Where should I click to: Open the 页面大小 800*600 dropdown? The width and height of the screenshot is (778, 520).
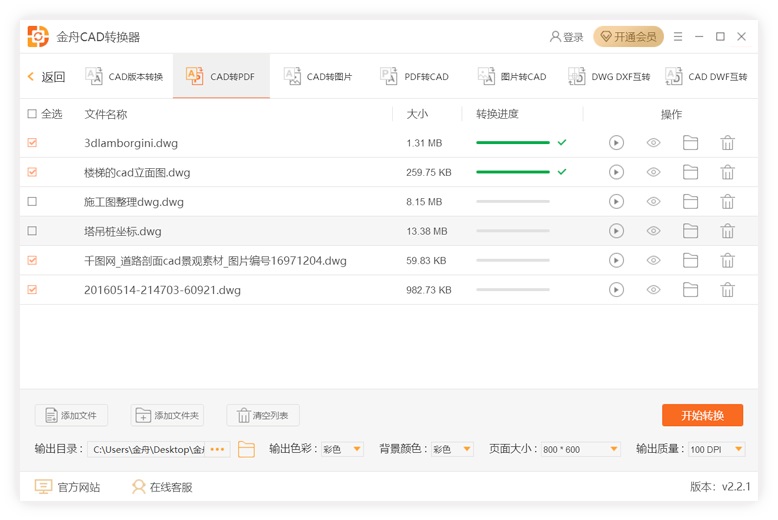[581, 449]
